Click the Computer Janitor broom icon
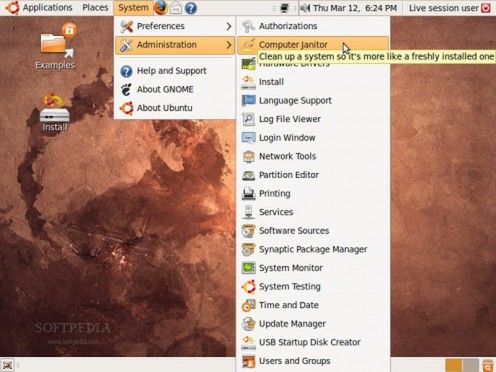The width and height of the screenshot is (496, 372). tap(248, 45)
